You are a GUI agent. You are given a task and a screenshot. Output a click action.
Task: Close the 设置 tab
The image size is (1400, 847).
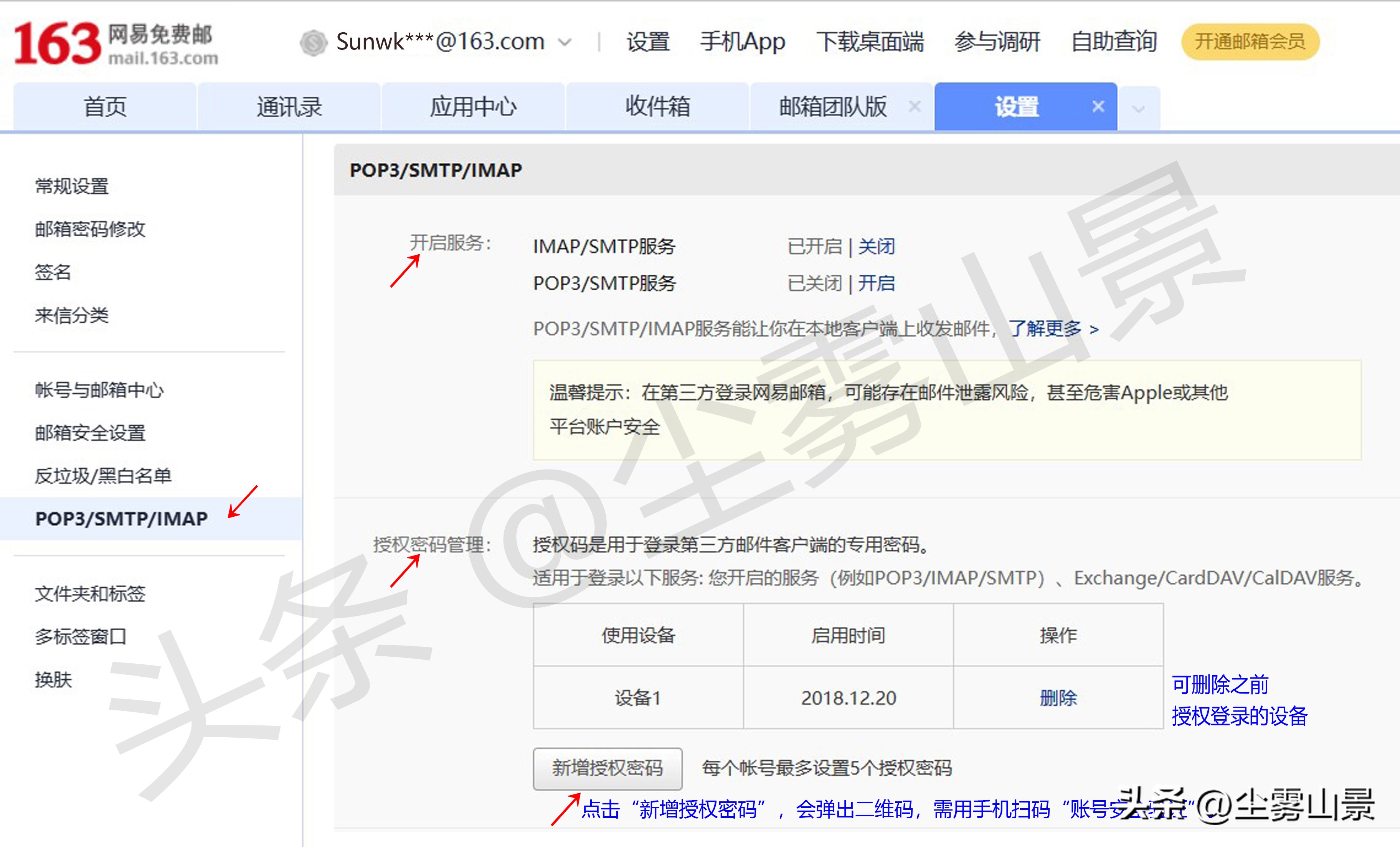click(1098, 106)
